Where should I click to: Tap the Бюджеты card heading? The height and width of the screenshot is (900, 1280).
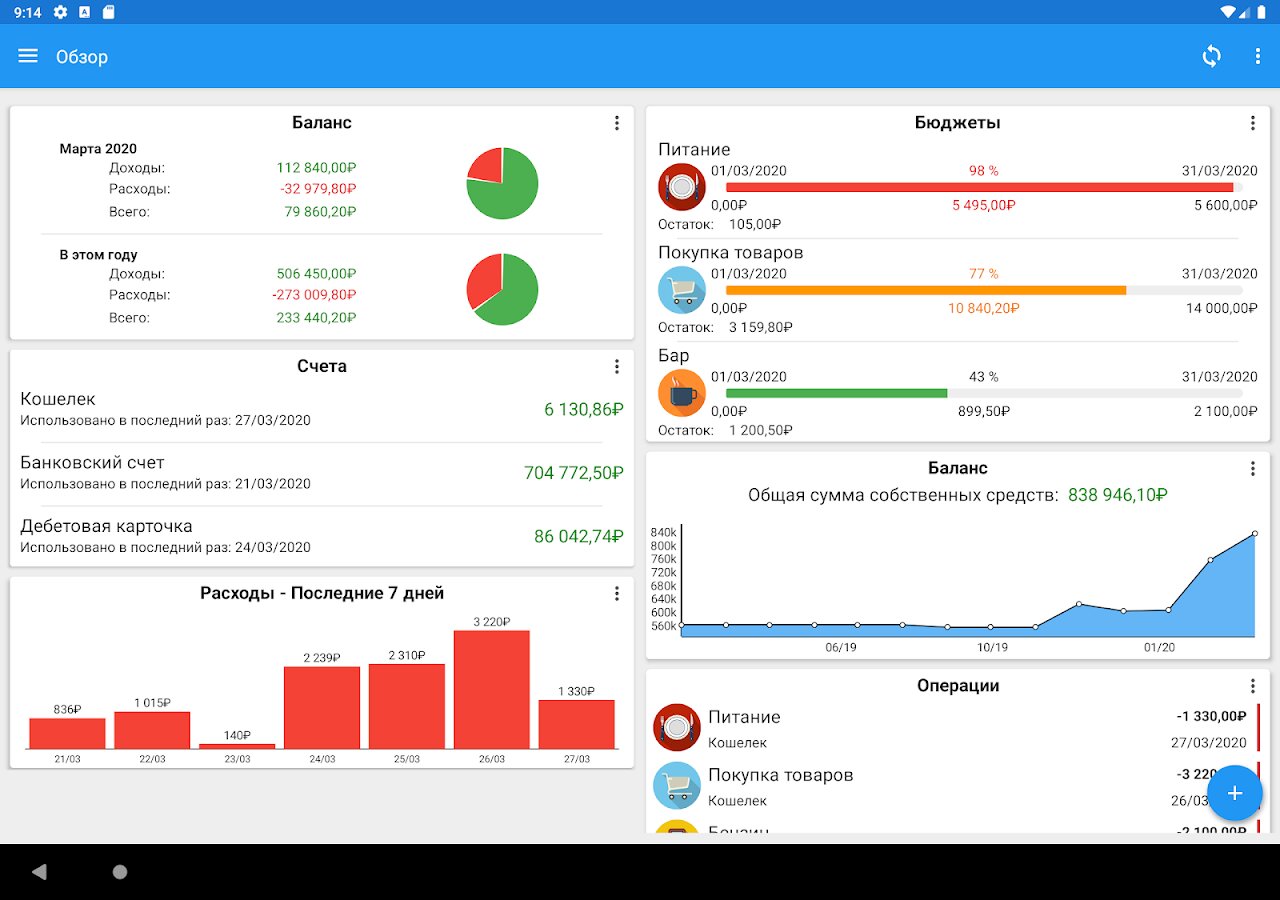957,123
